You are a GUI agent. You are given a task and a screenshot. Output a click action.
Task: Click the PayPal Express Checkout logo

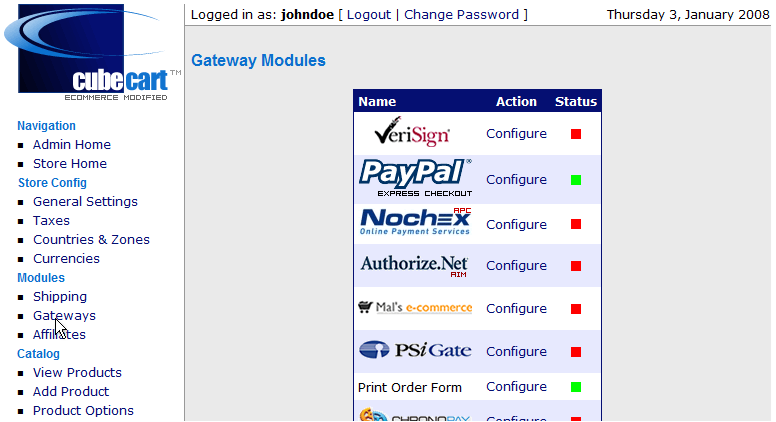click(x=415, y=178)
